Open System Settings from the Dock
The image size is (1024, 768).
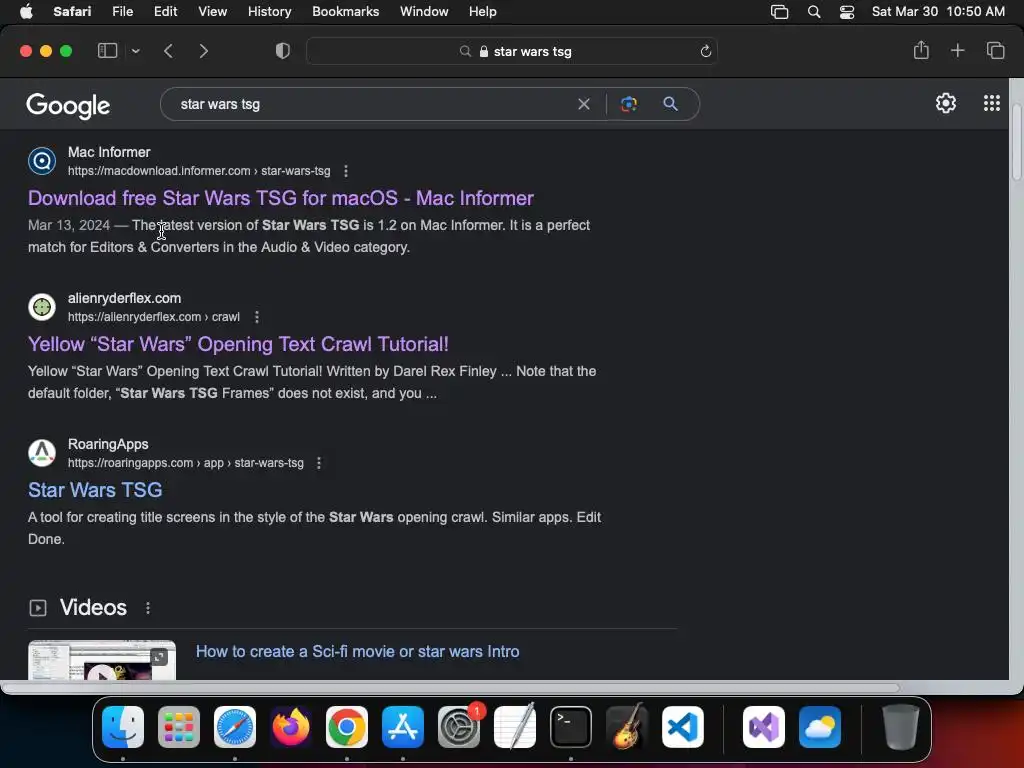[x=458, y=727]
